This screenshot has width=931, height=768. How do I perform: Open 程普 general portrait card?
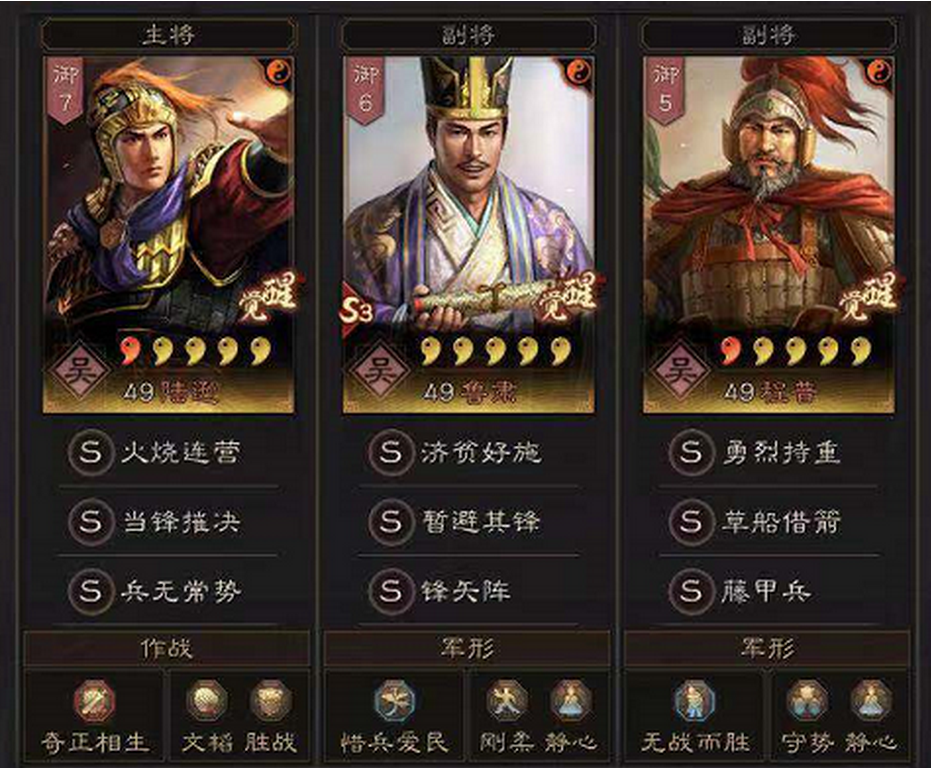[769, 235]
